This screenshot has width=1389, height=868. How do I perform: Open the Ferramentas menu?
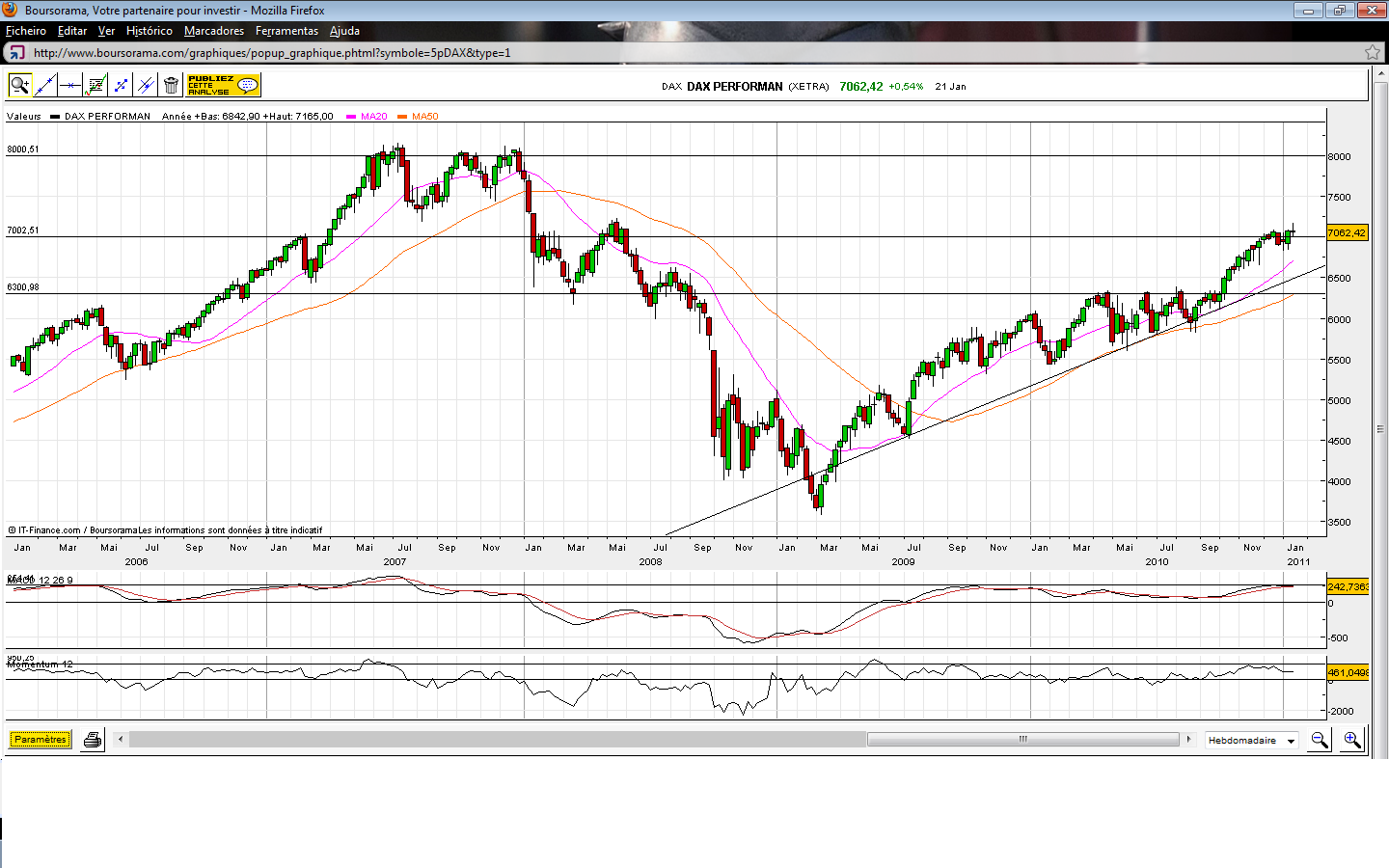click(x=286, y=31)
